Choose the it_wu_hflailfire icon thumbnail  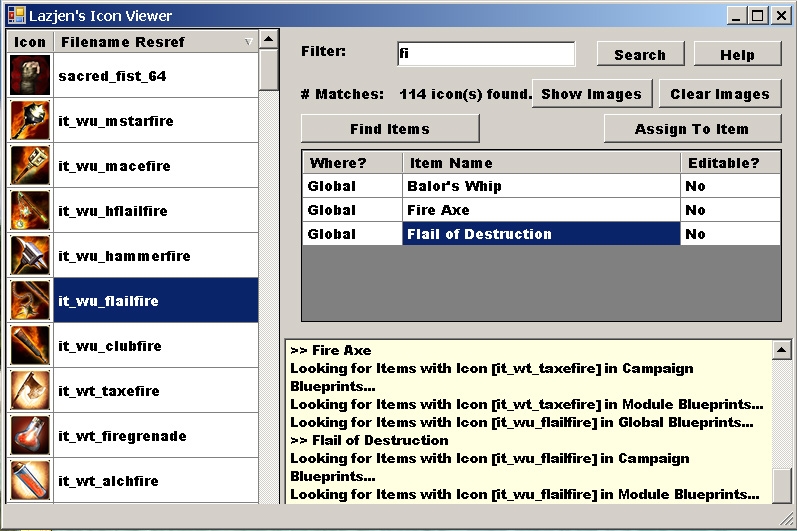[30, 211]
